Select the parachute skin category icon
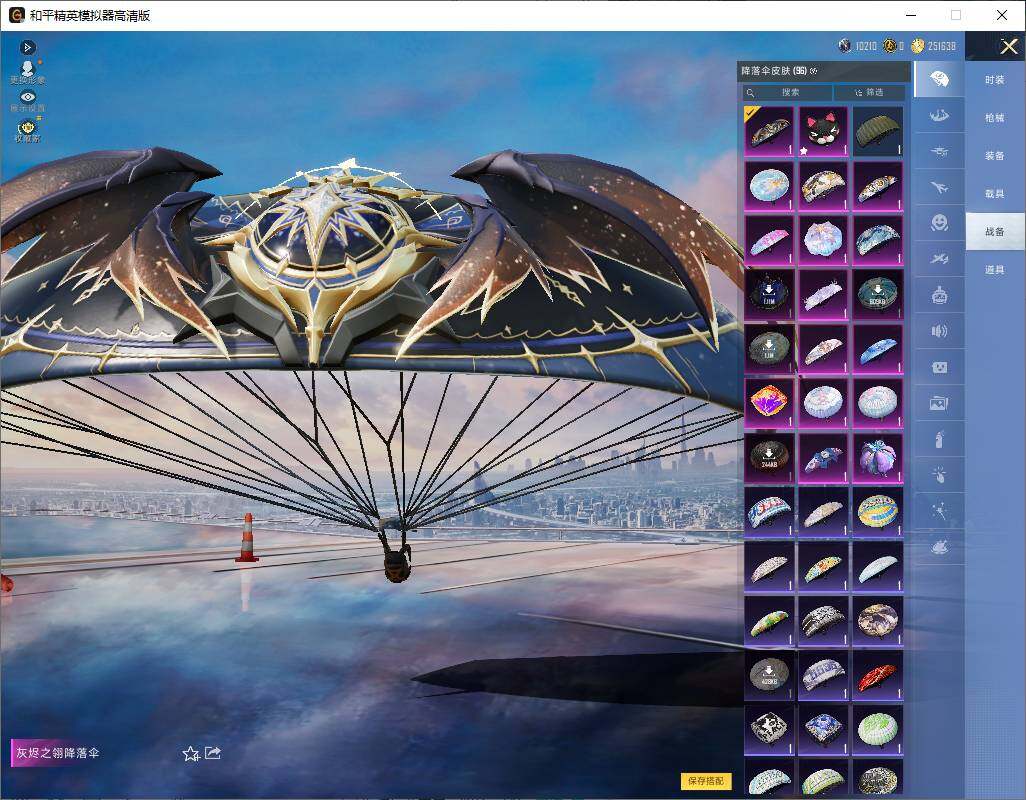Screen dimensions: 1026x800 939,79
